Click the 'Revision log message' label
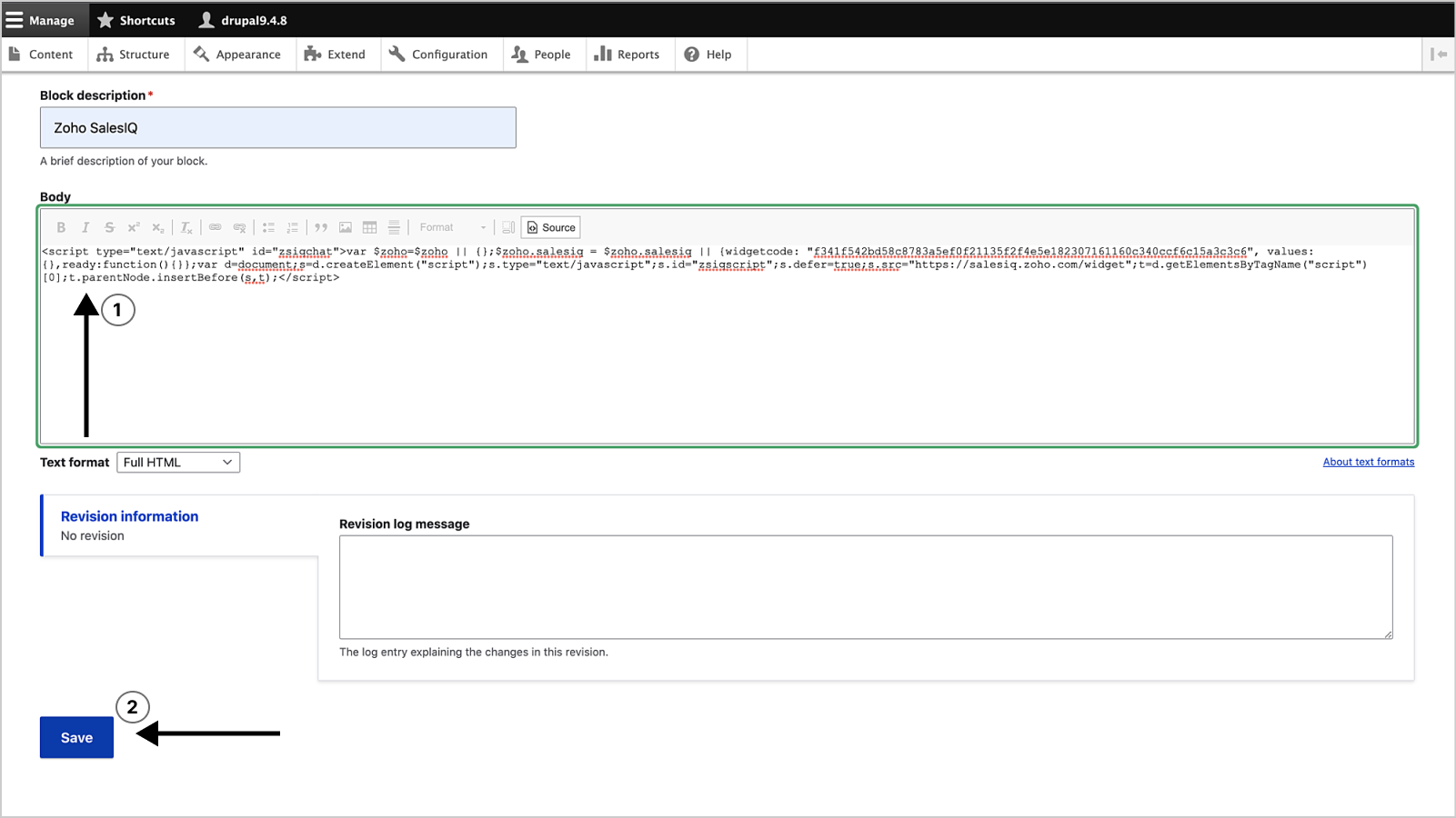The width and height of the screenshot is (1456, 818). coord(405,524)
